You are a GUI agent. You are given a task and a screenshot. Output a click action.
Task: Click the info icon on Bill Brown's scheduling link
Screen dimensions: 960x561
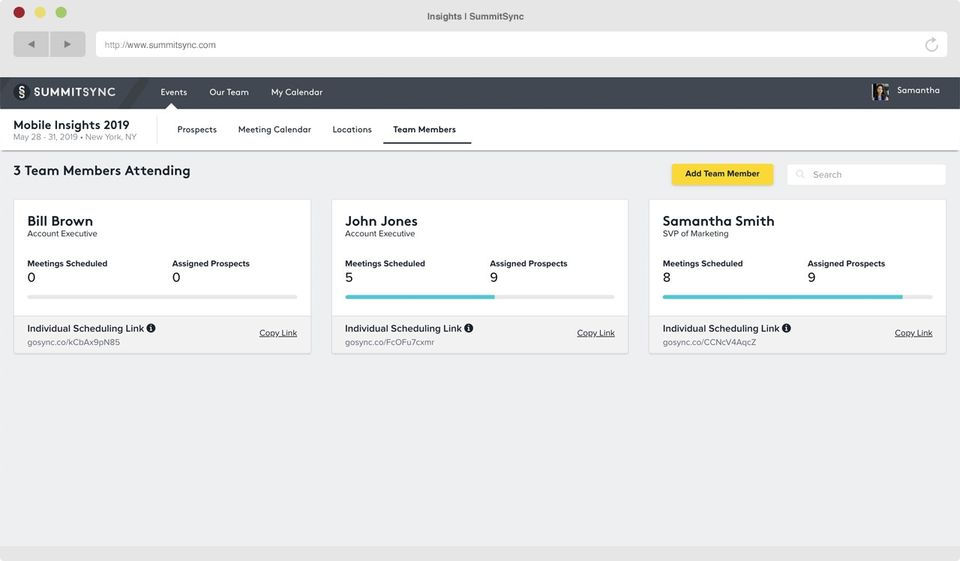(x=151, y=328)
